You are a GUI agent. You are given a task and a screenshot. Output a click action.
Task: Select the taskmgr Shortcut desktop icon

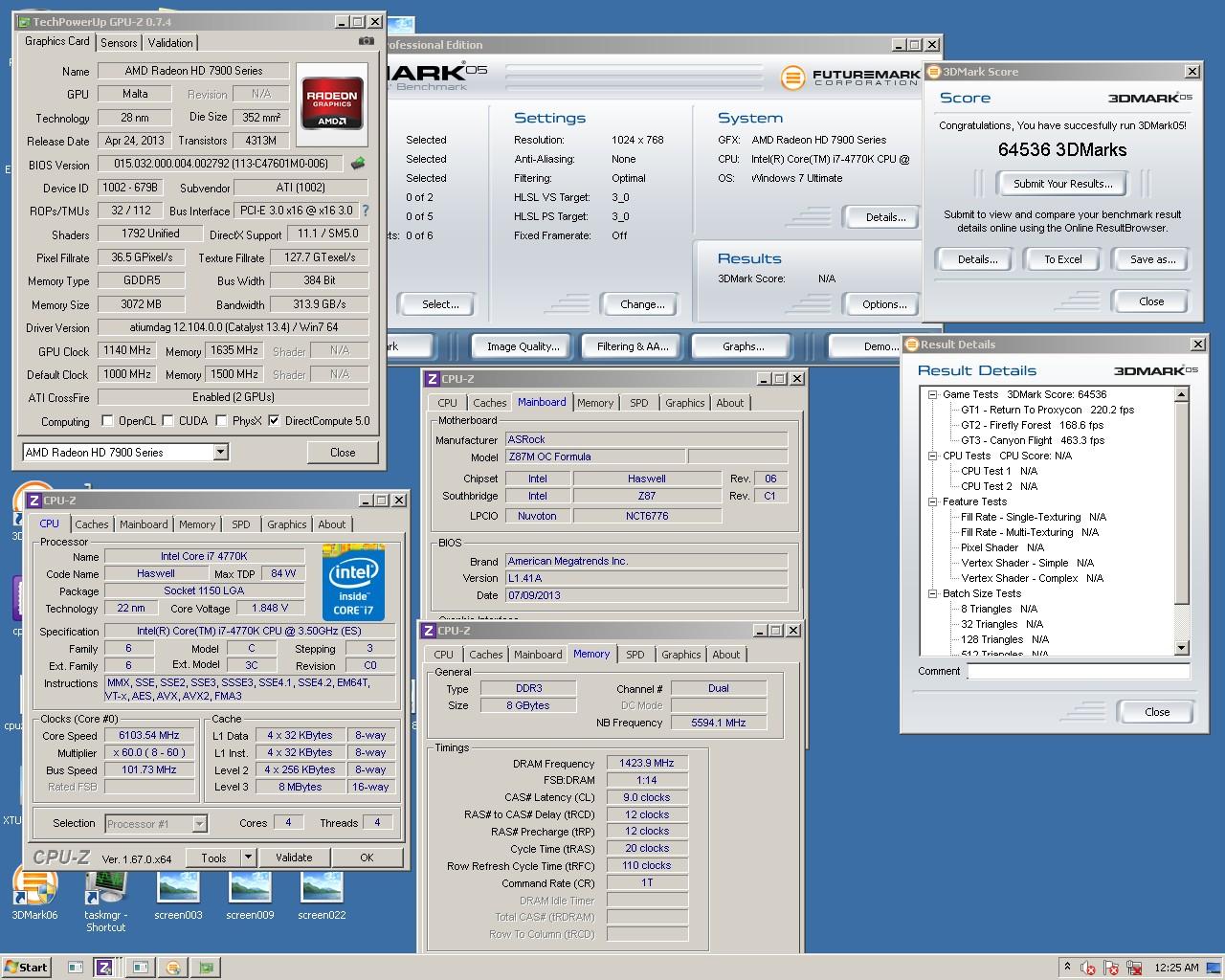click(105, 901)
